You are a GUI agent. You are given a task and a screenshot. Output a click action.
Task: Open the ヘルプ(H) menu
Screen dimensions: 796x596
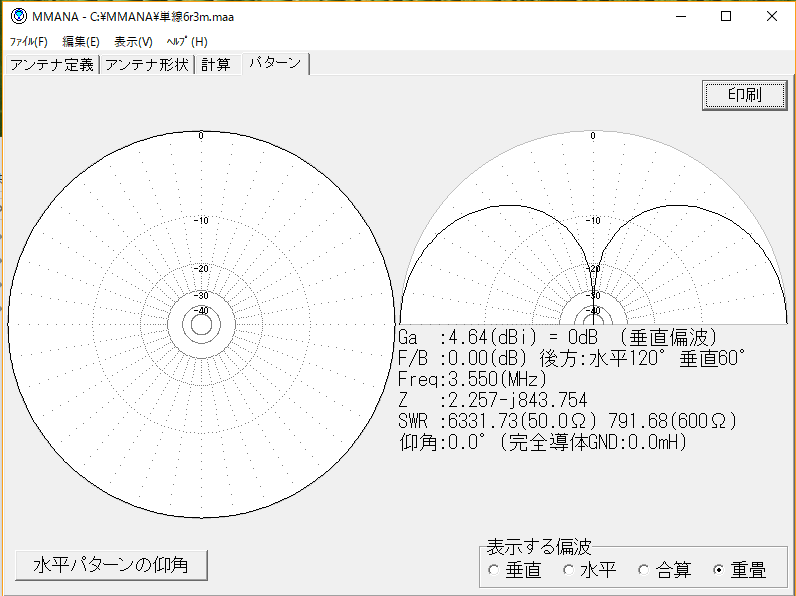click(x=187, y=42)
